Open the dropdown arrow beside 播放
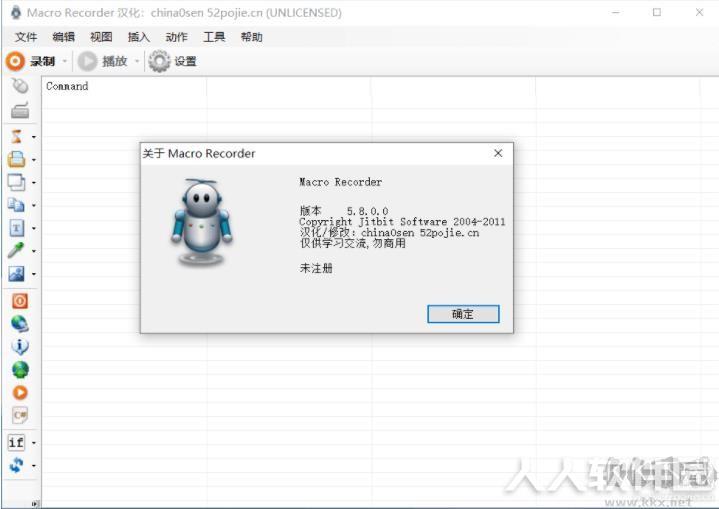The image size is (719, 509). coord(137,61)
